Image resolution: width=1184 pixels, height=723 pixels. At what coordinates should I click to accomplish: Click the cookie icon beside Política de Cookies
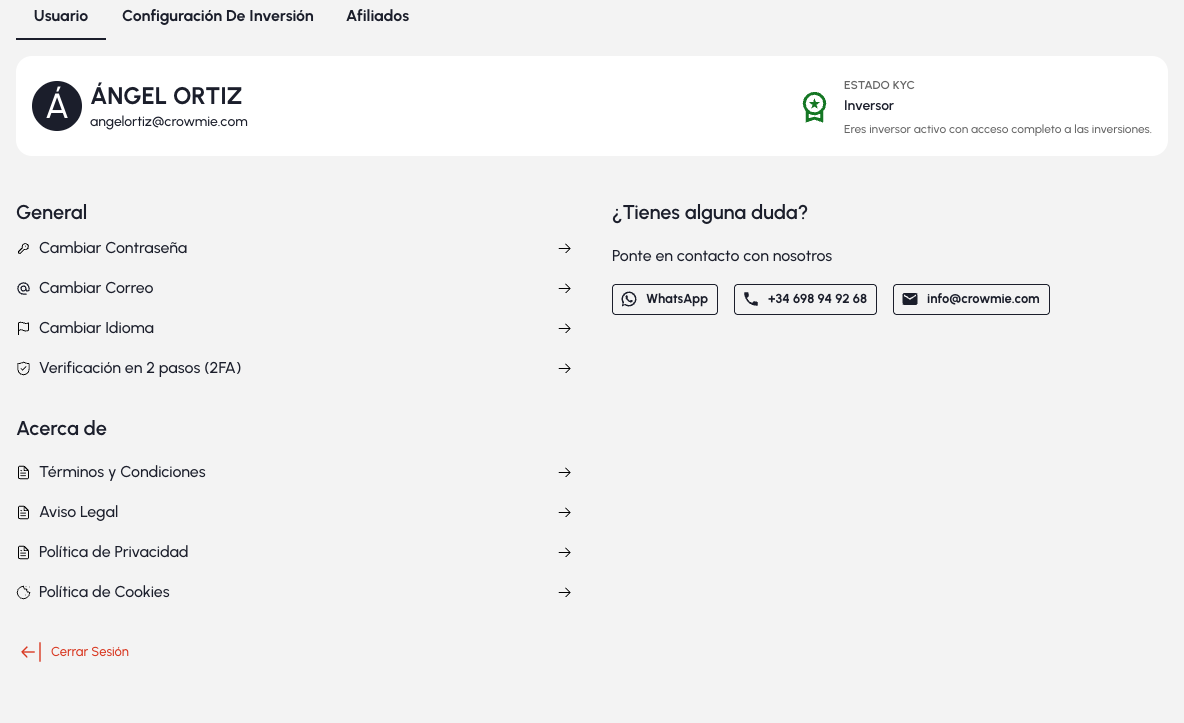pos(23,592)
